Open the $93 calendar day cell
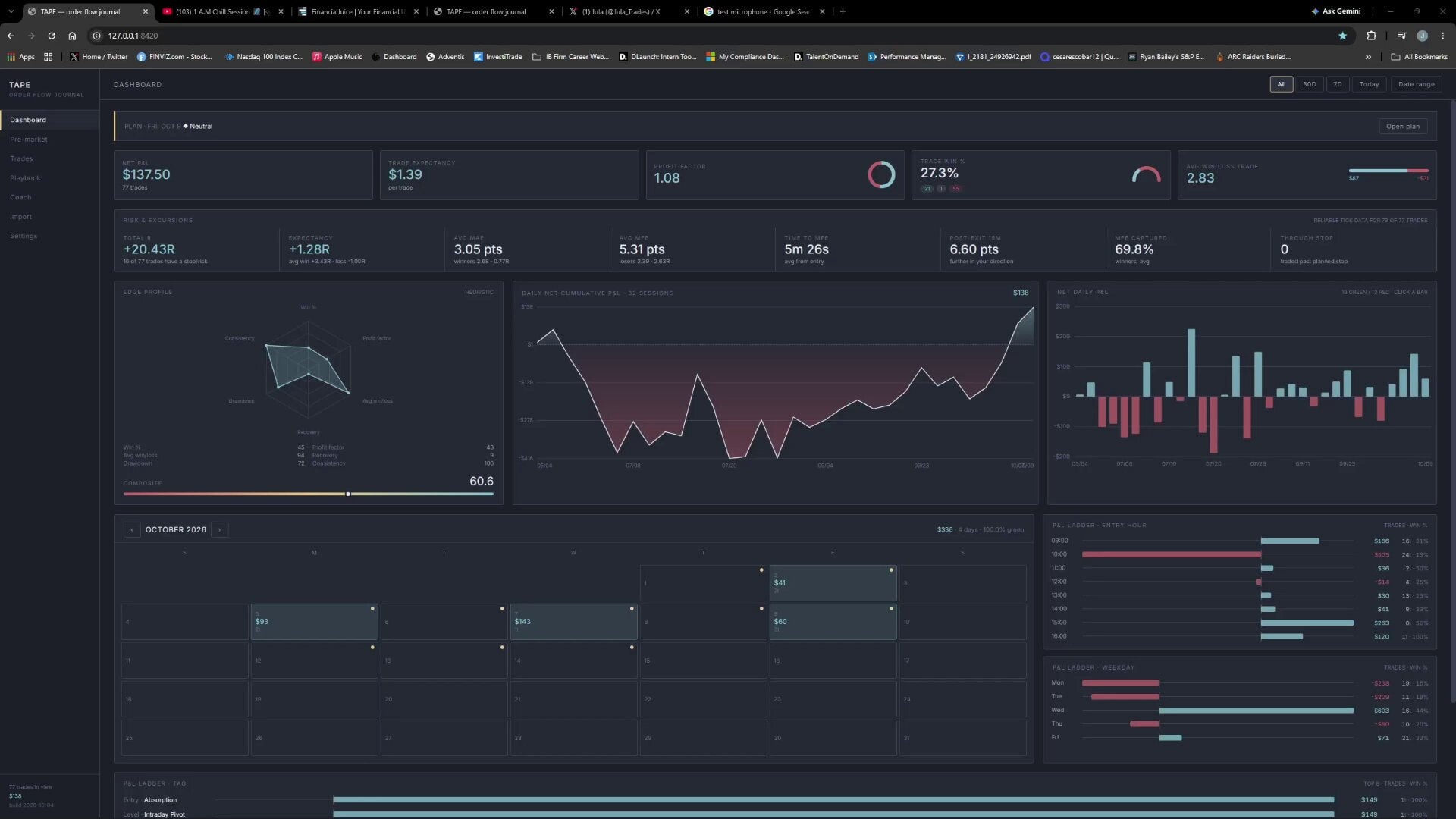The width and height of the screenshot is (1456, 819). click(315, 622)
